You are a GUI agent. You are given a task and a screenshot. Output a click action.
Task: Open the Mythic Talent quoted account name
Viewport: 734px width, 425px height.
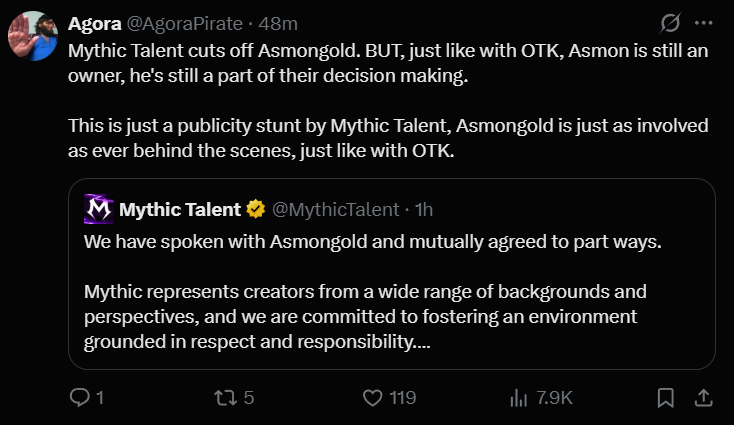coord(180,209)
